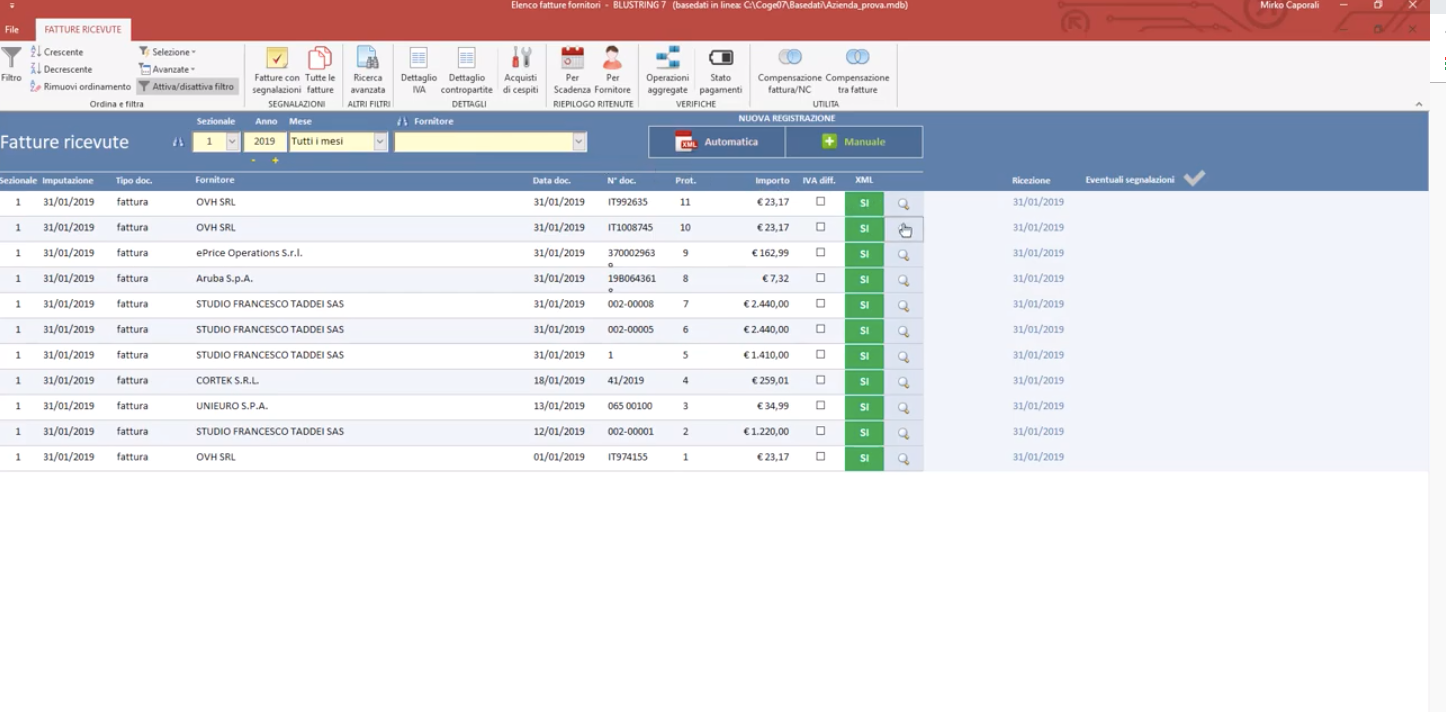
Task: Open the Fornitore dropdown arrow
Action: tap(579, 142)
